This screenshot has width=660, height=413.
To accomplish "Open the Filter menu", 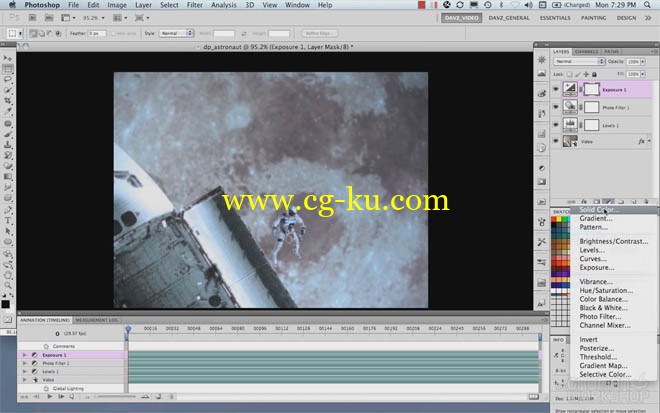I will coord(194,5).
